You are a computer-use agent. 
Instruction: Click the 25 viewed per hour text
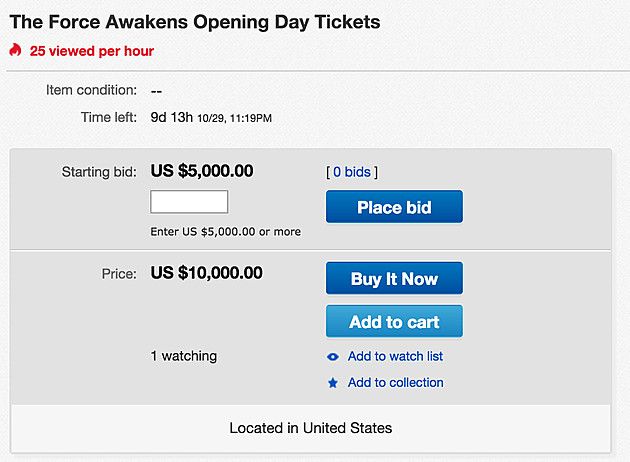pyautogui.click(x=92, y=51)
